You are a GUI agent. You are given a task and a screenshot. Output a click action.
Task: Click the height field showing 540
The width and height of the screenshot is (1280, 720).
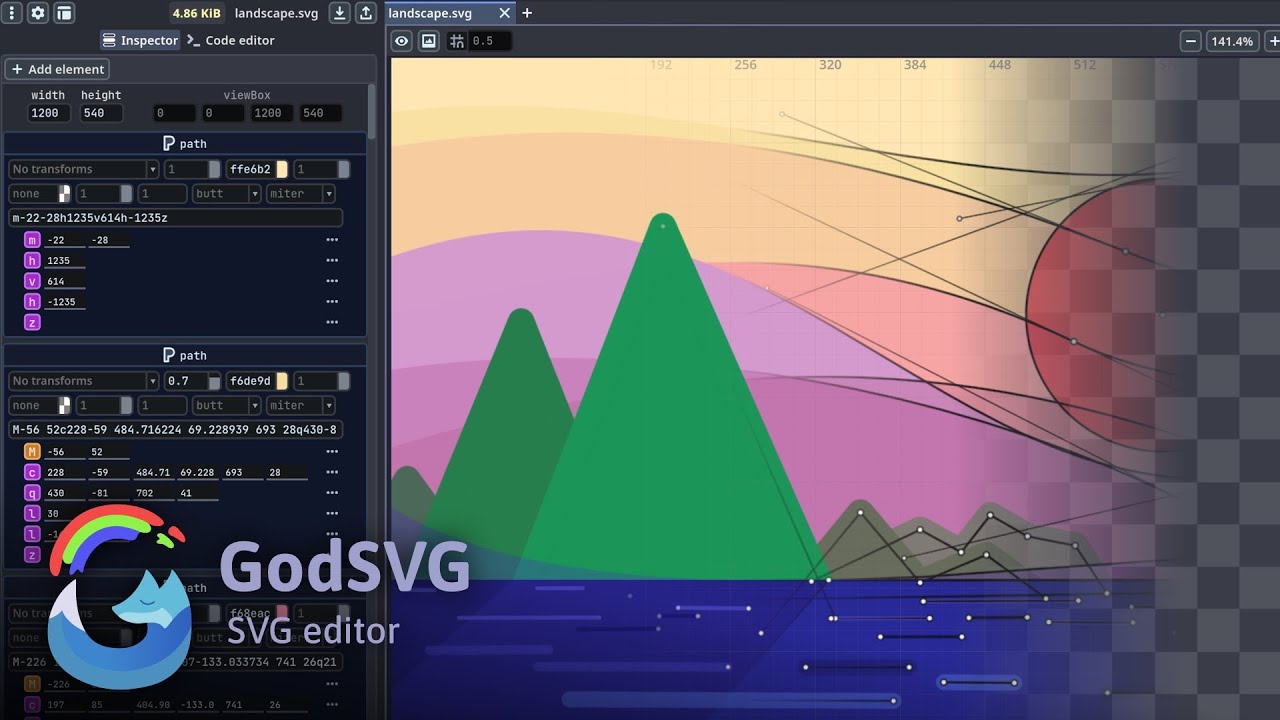[101, 113]
